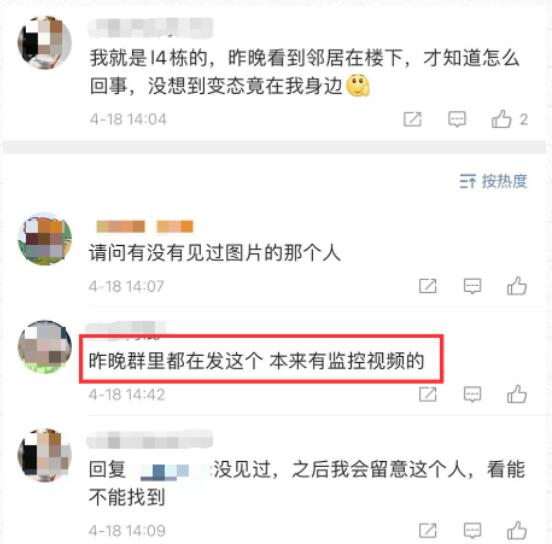Open the orange username above 请问有没有见过

[x=144, y=226]
